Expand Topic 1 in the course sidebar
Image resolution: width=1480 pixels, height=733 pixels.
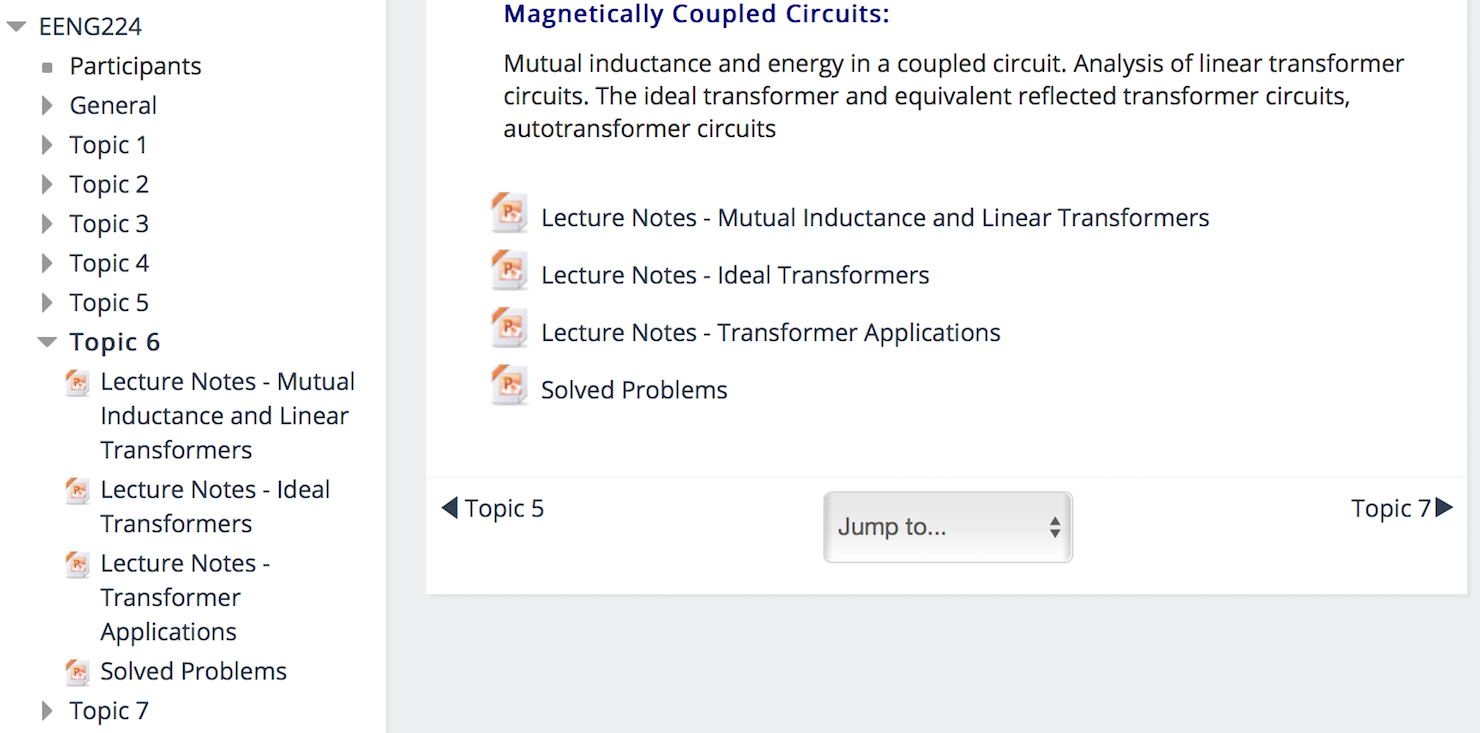[48, 144]
